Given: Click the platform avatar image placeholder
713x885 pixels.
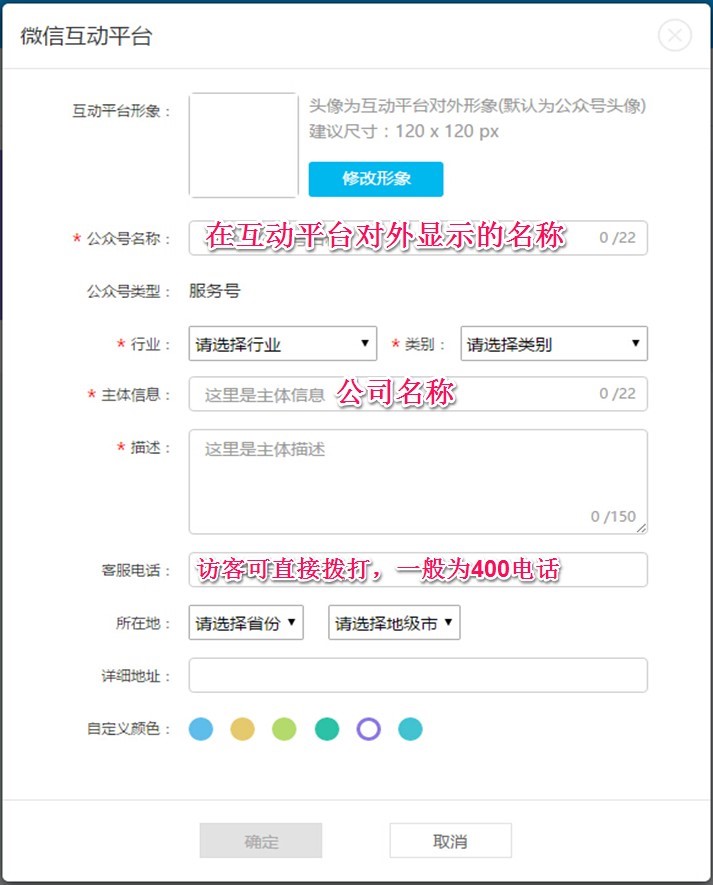Looking at the screenshot, I should pos(243,145).
